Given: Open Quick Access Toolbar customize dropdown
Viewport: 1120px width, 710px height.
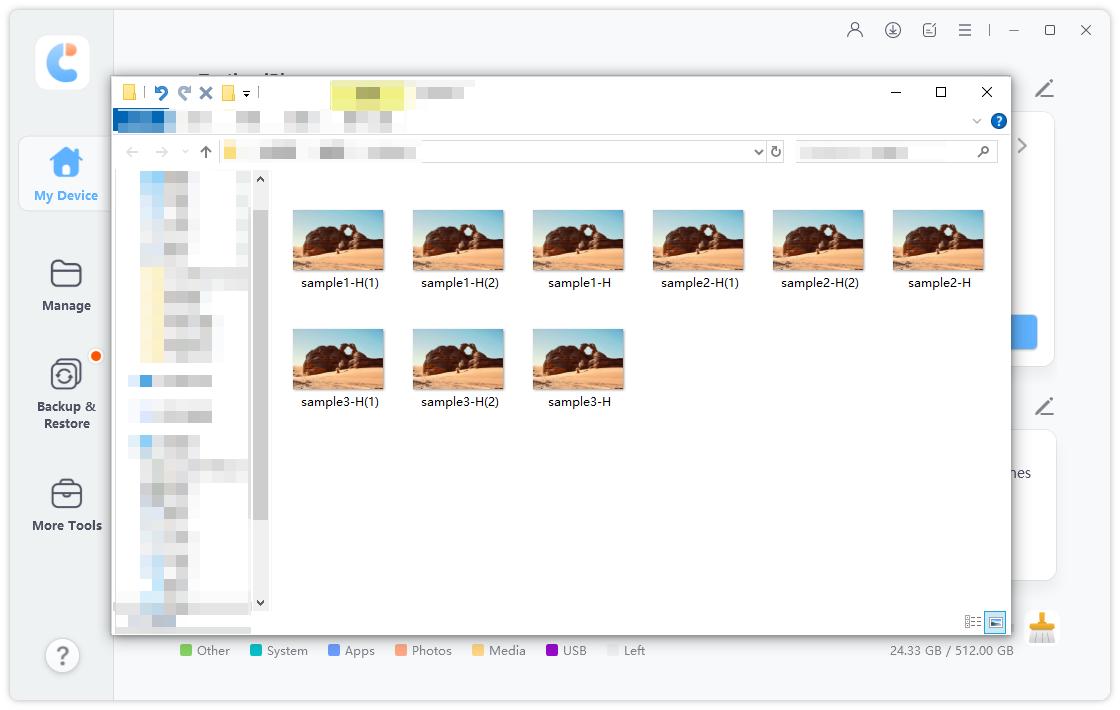Looking at the screenshot, I should 246,93.
